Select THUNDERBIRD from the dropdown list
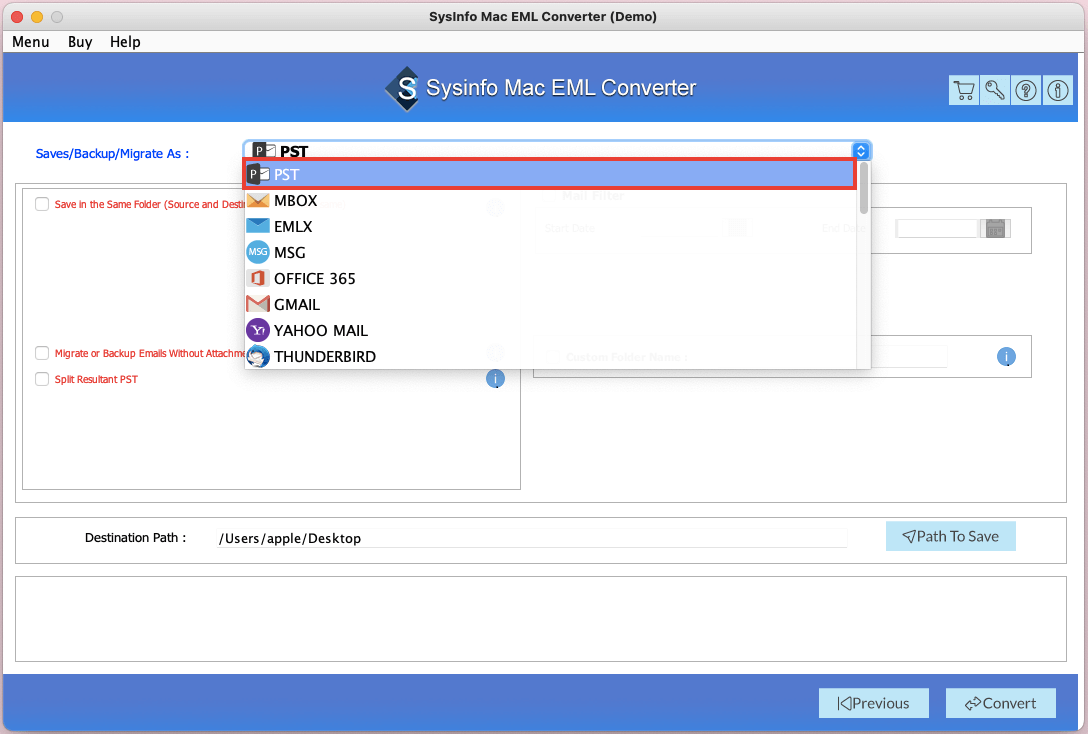1088x734 pixels. (551, 357)
